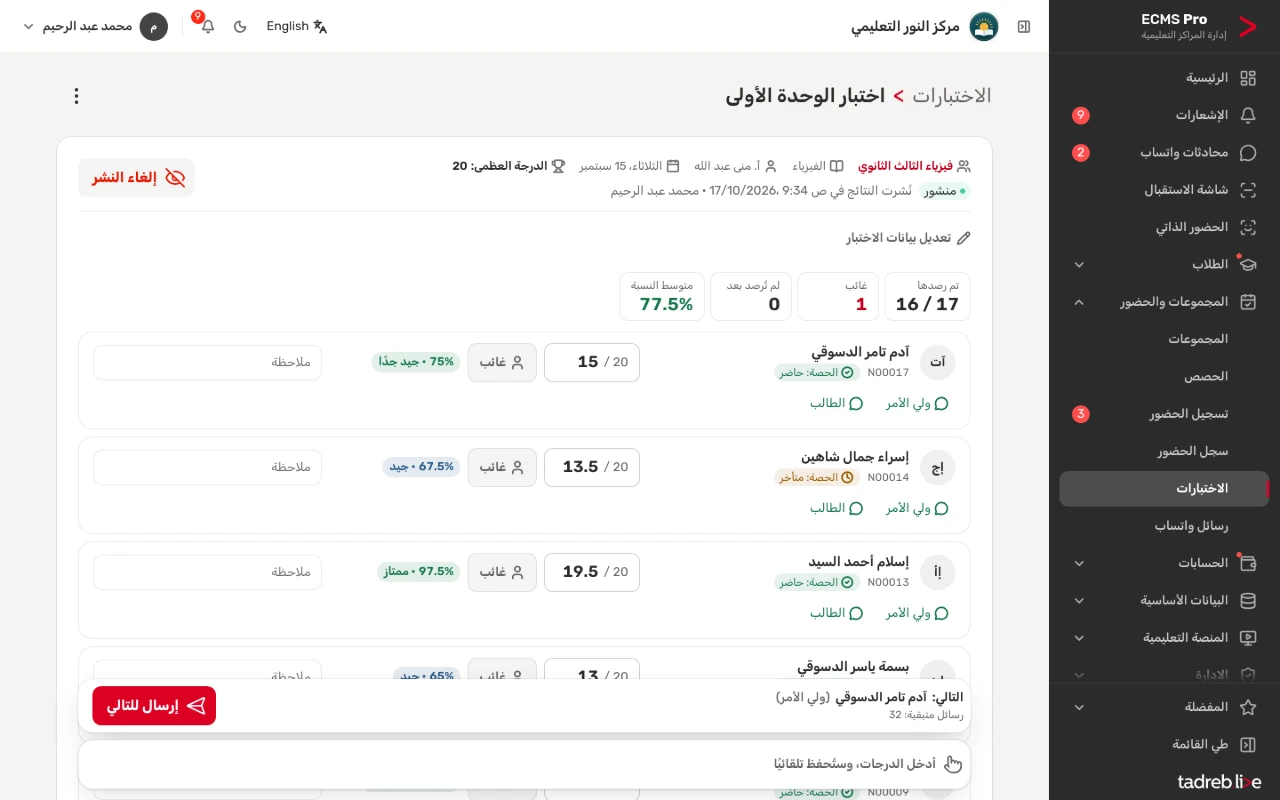Open الرئيسية in sidebar
This screenshot has width=1280, height=800.
[x=1164, y=78]
